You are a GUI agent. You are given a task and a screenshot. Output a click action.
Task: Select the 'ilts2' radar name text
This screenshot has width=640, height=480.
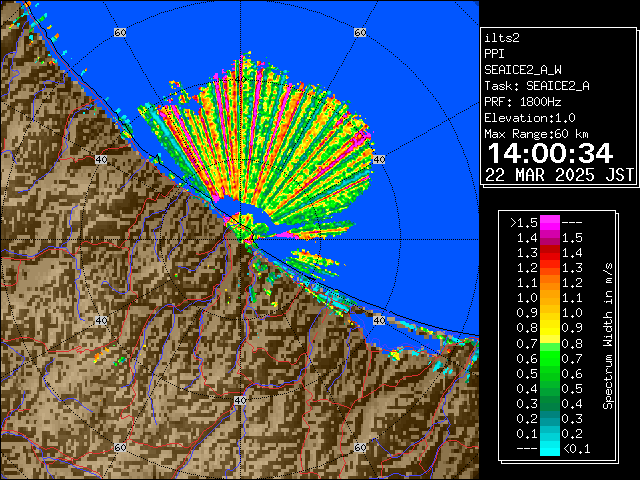point(502,38)
